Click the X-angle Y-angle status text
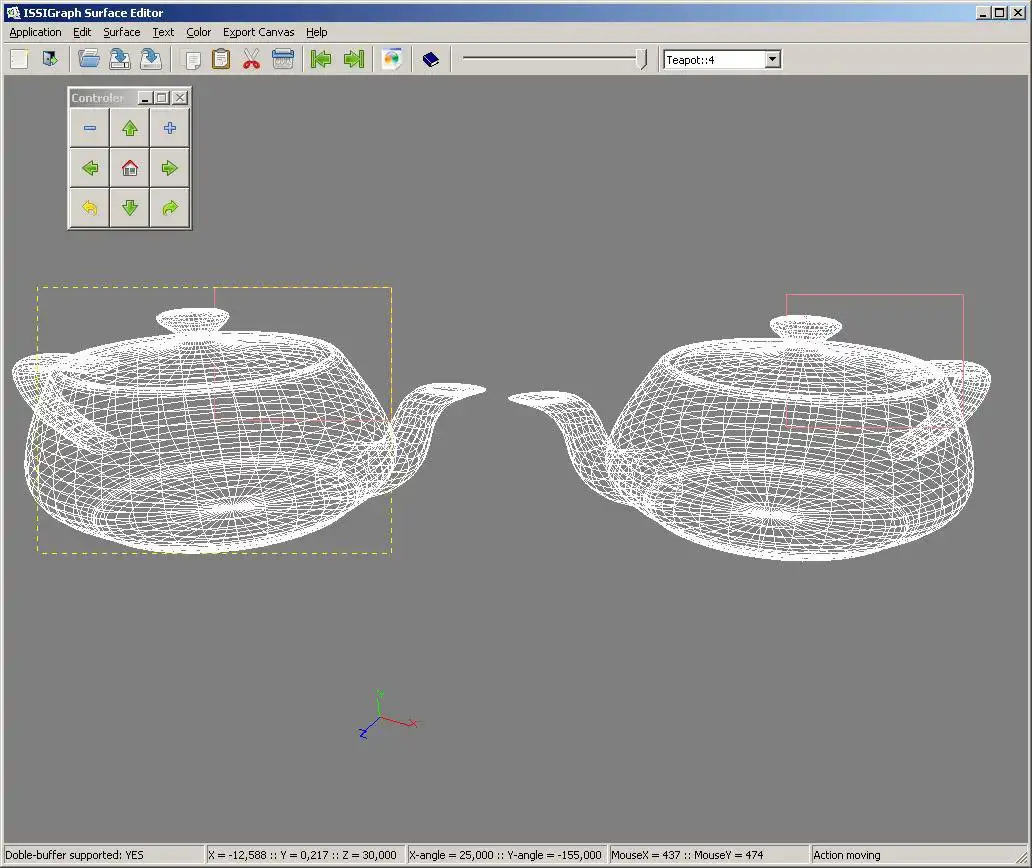The height and width of the screenshot is (868, 1032). (x=505, y=855)
